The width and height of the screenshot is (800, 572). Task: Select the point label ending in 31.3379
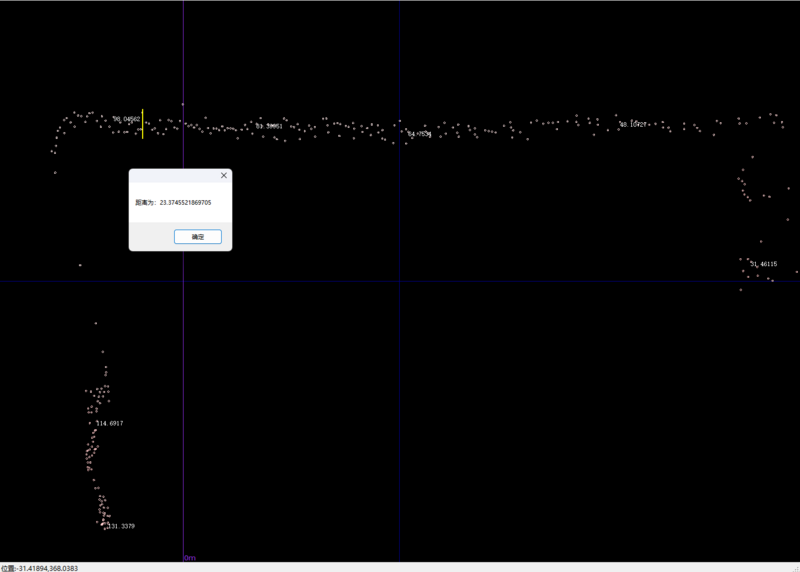pos(118,526)
